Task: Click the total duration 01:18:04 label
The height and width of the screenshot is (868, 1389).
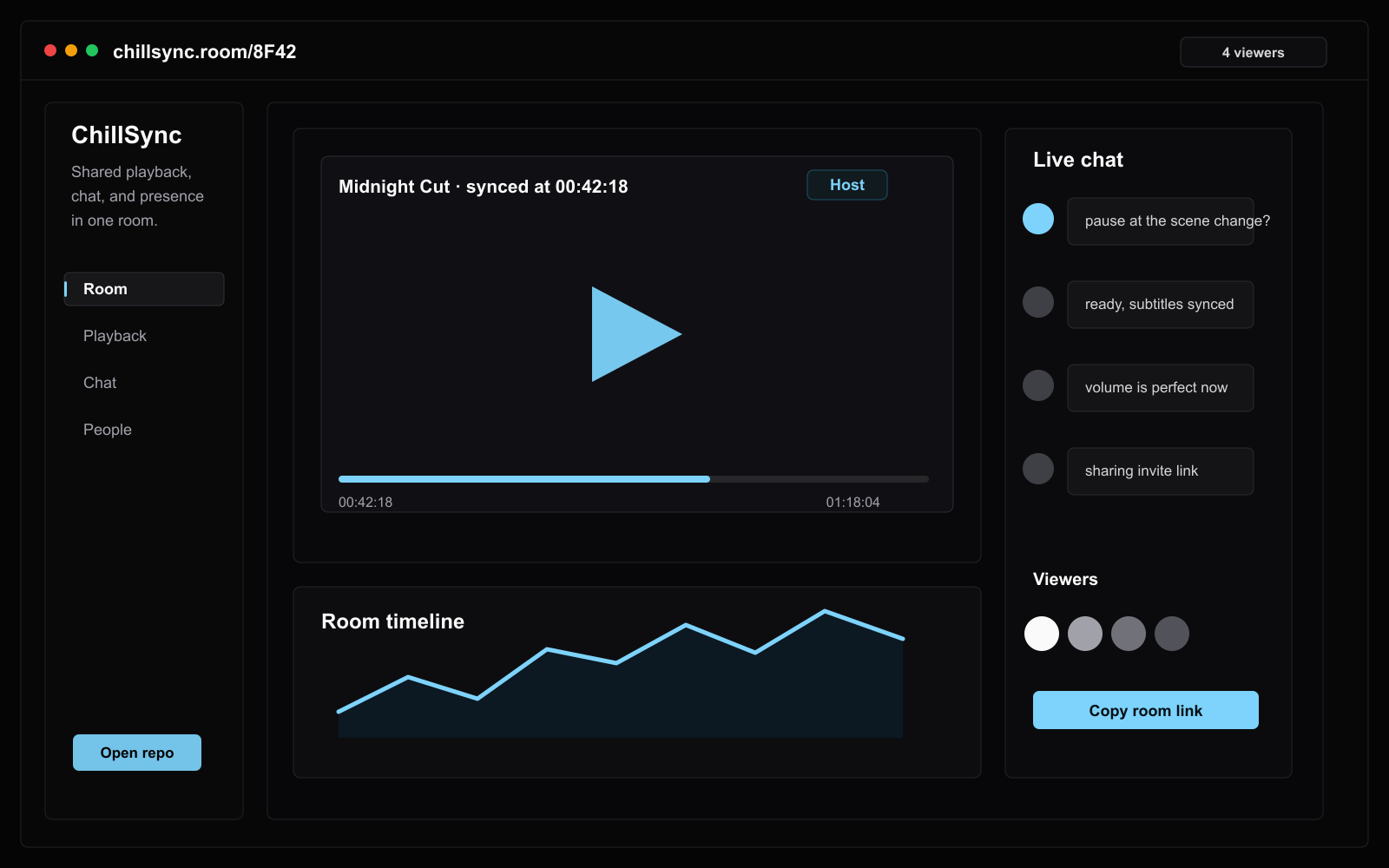Action: [852, 503]
